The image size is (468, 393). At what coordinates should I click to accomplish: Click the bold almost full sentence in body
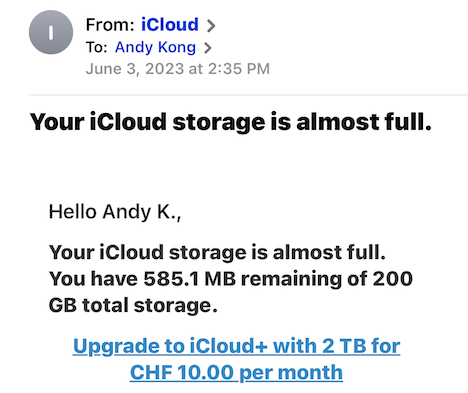coord(217,252)
